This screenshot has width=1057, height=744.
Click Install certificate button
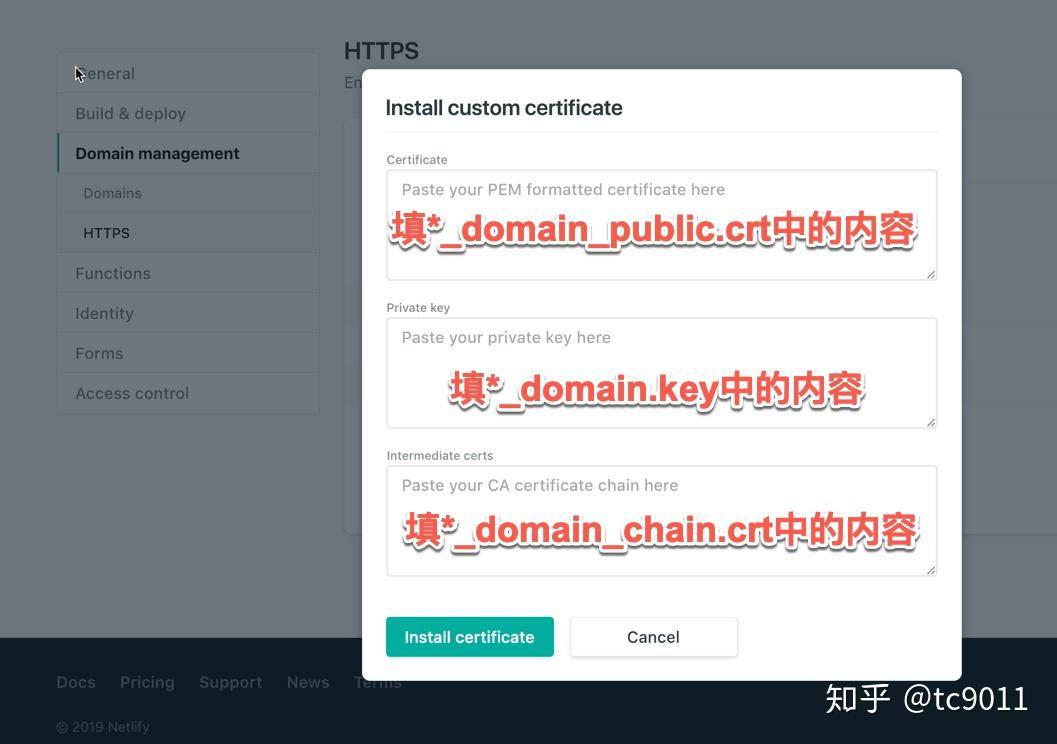(x=469, y=637)
